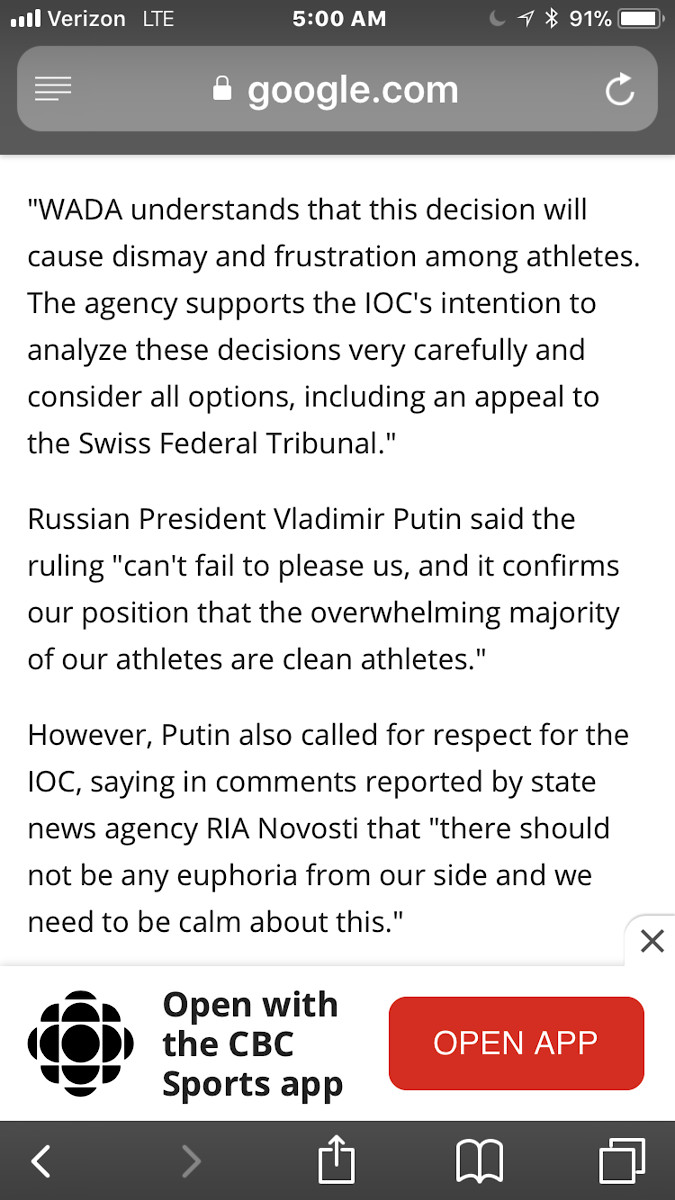Tap the location services arrow icon
The height and width of the screenshot is (1200, 675).
(x=525, y=19)
